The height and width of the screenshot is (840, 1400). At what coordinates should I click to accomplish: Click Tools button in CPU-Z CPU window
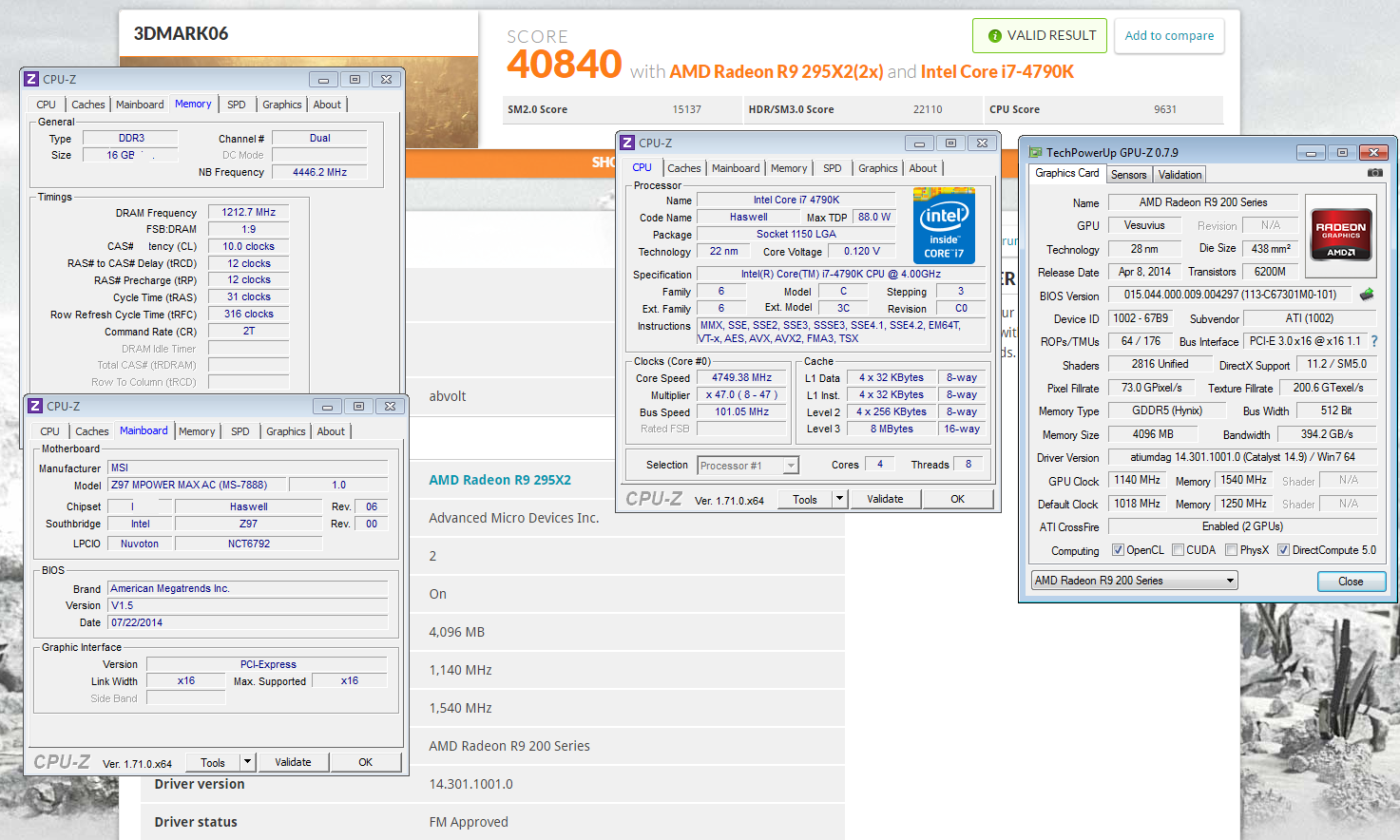pyautogui.click(x=805, y=499)
